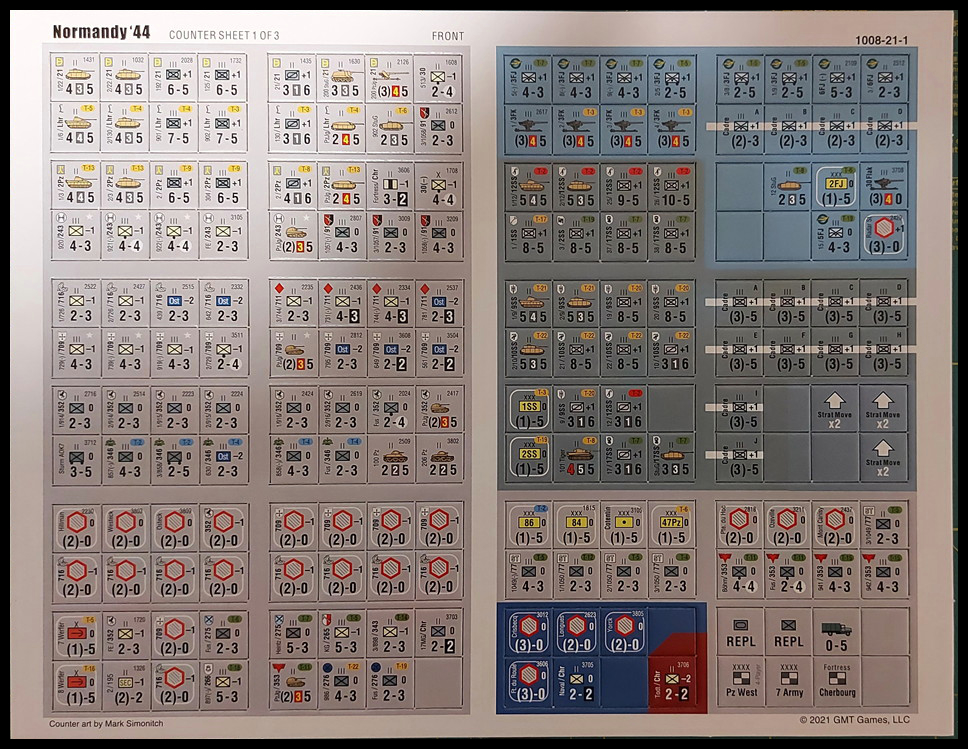Click the Ft du Roule (3)-0 counter
This screenshot has height=749, width=968.
pyautogui.click(x=529, y=682)
